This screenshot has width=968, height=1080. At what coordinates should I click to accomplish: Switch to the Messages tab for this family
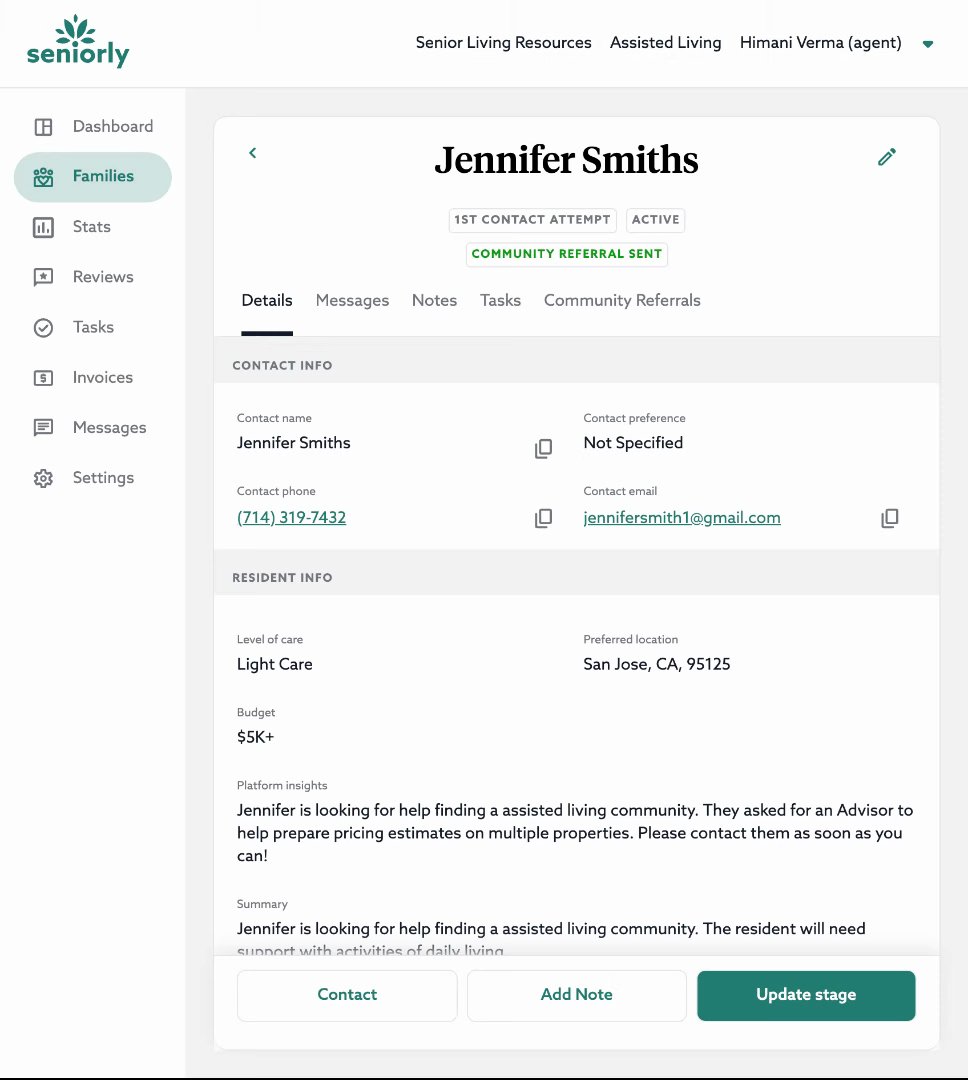[x=352, y=301]
